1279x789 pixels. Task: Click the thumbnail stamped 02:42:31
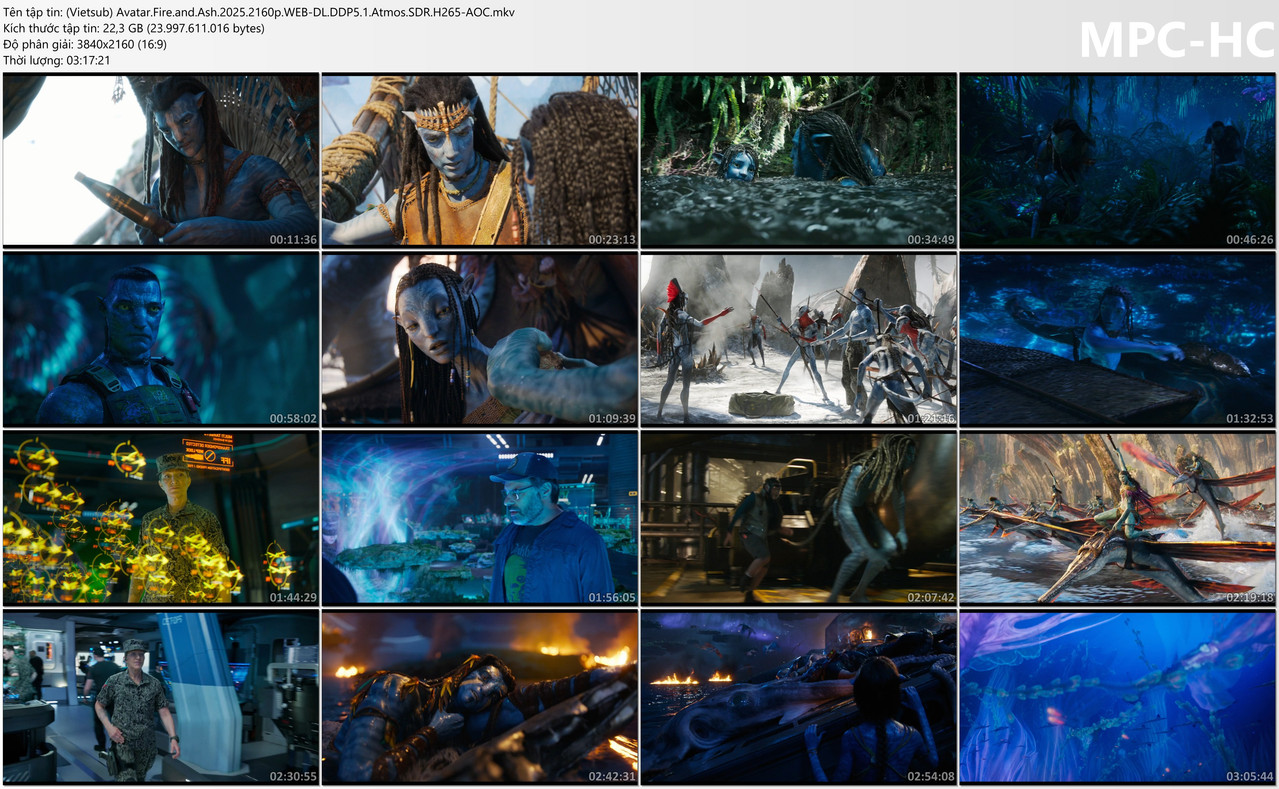click(x=480, y=697)
